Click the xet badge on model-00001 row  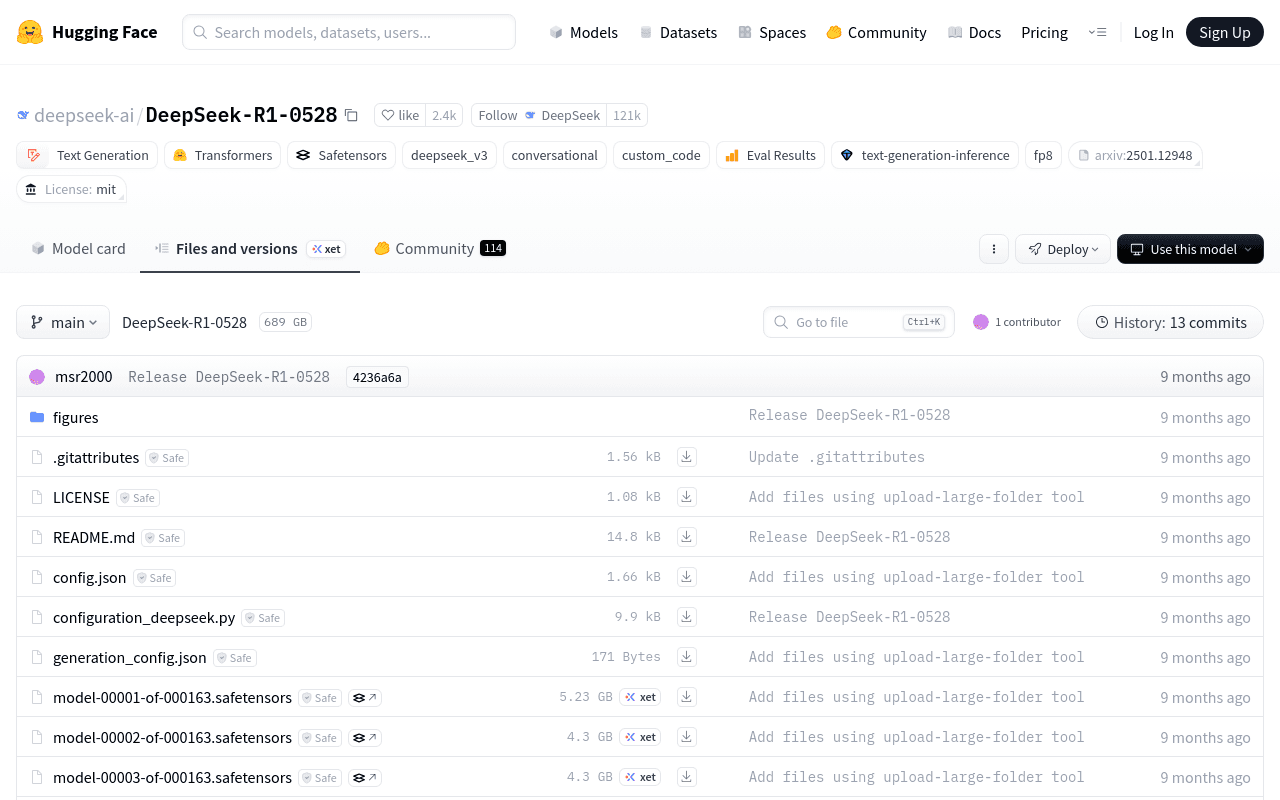tap(640, 697)
